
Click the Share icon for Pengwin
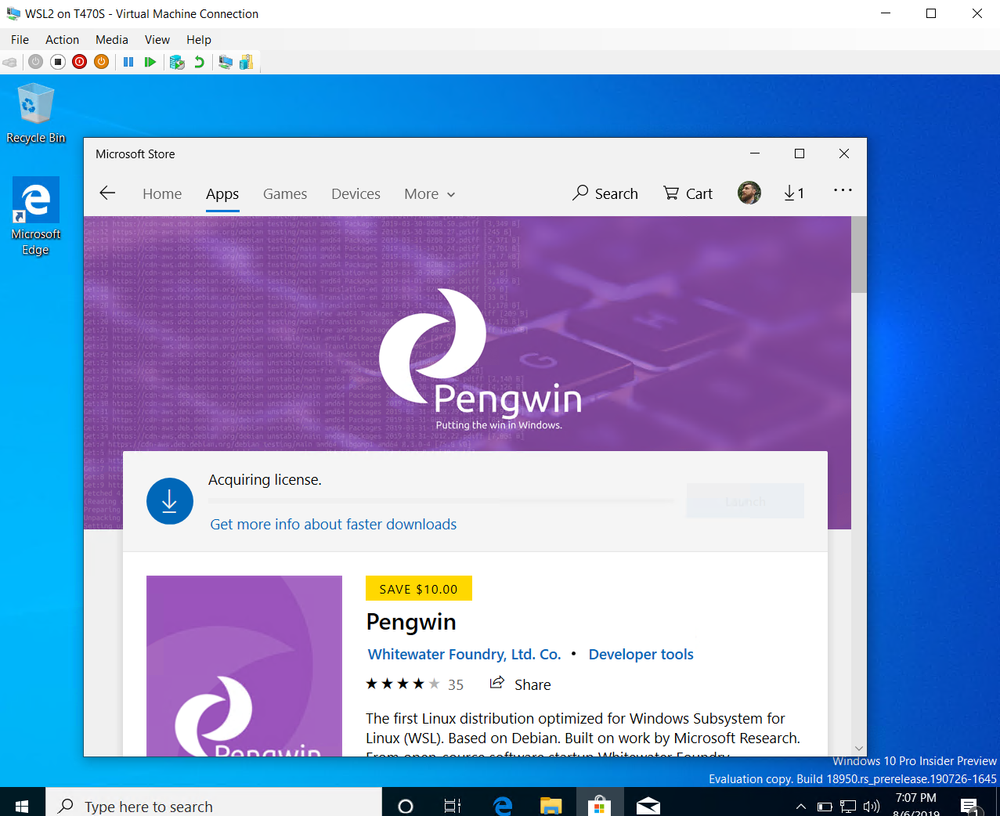click(497, 684)
